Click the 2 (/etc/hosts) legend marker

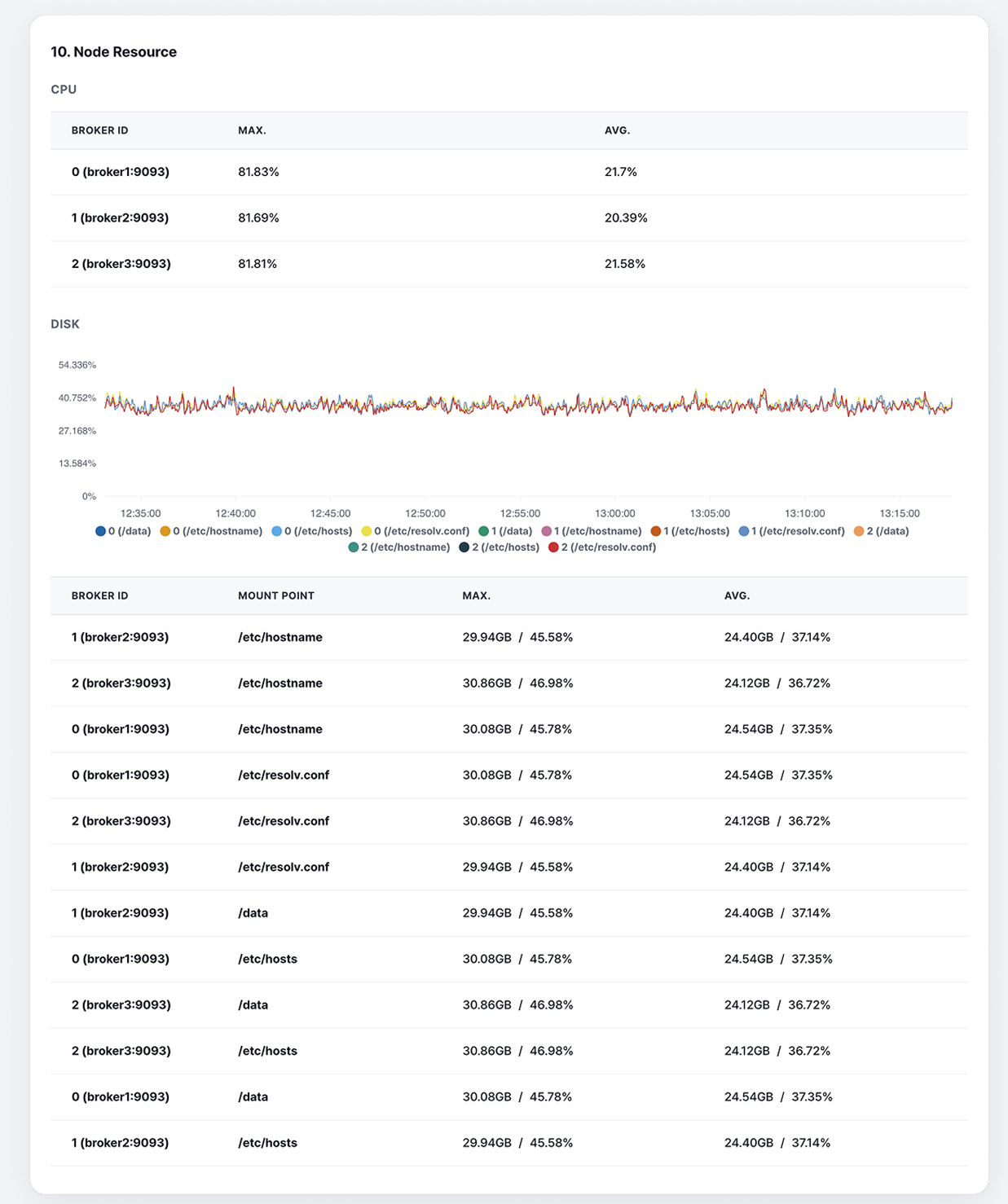click(464, 547)
